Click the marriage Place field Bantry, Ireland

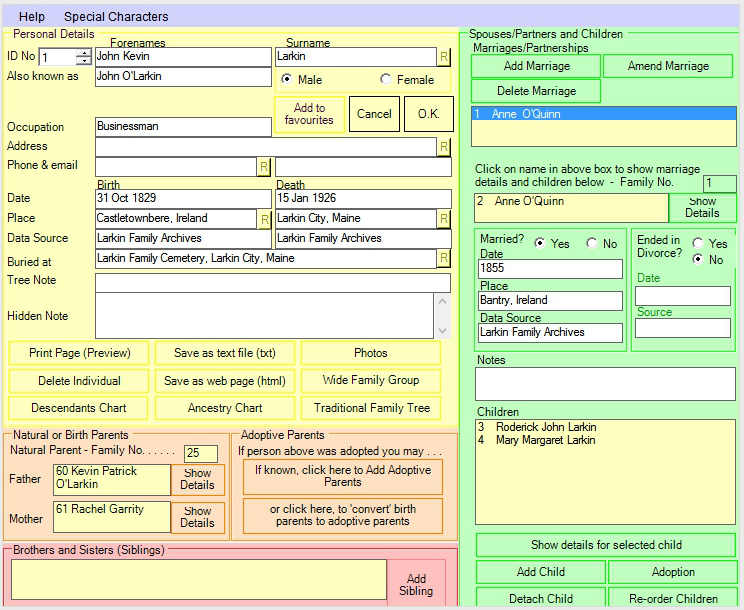[550, 301]
